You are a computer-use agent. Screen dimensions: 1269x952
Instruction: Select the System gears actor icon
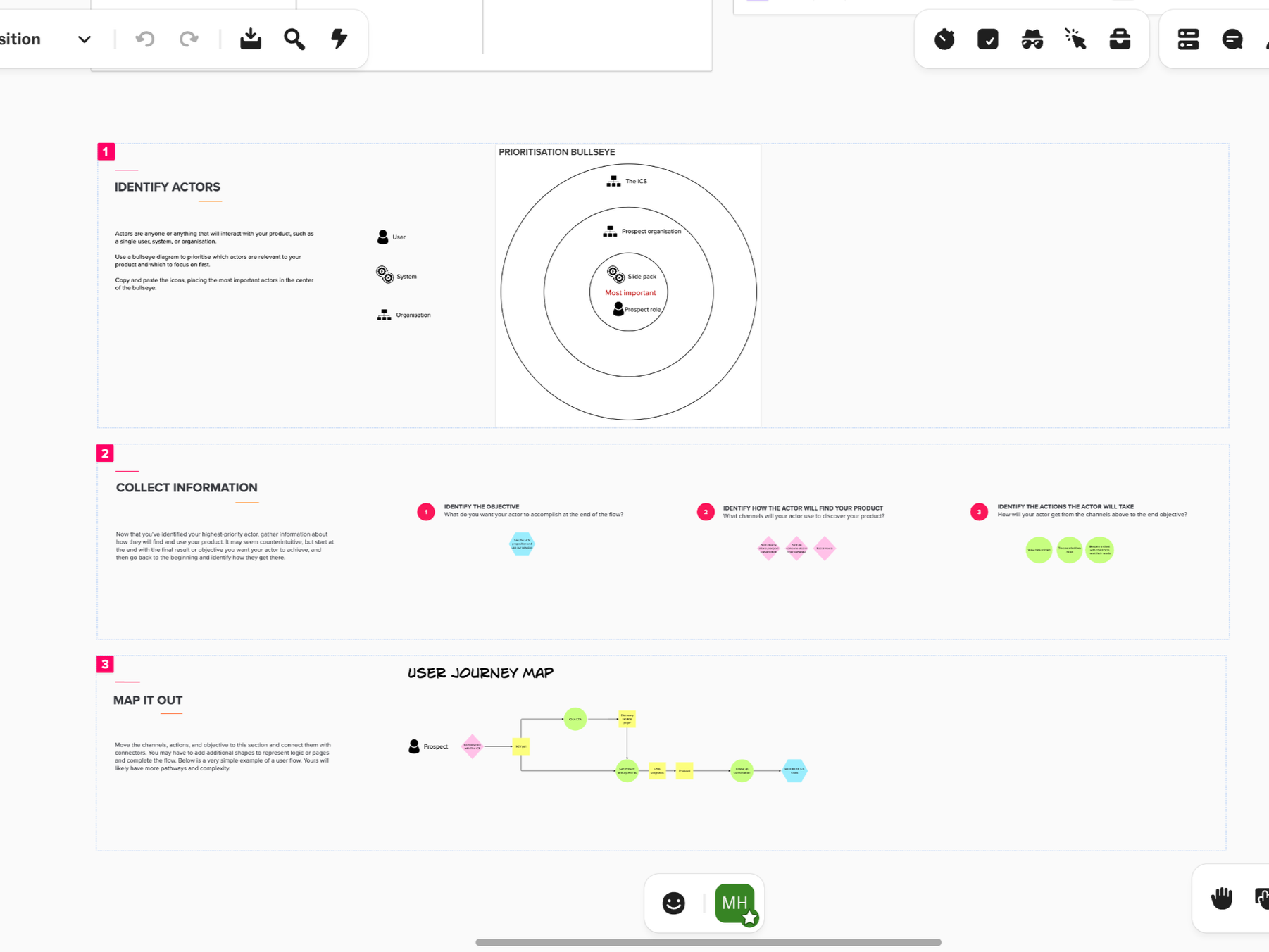click(385, 275)
